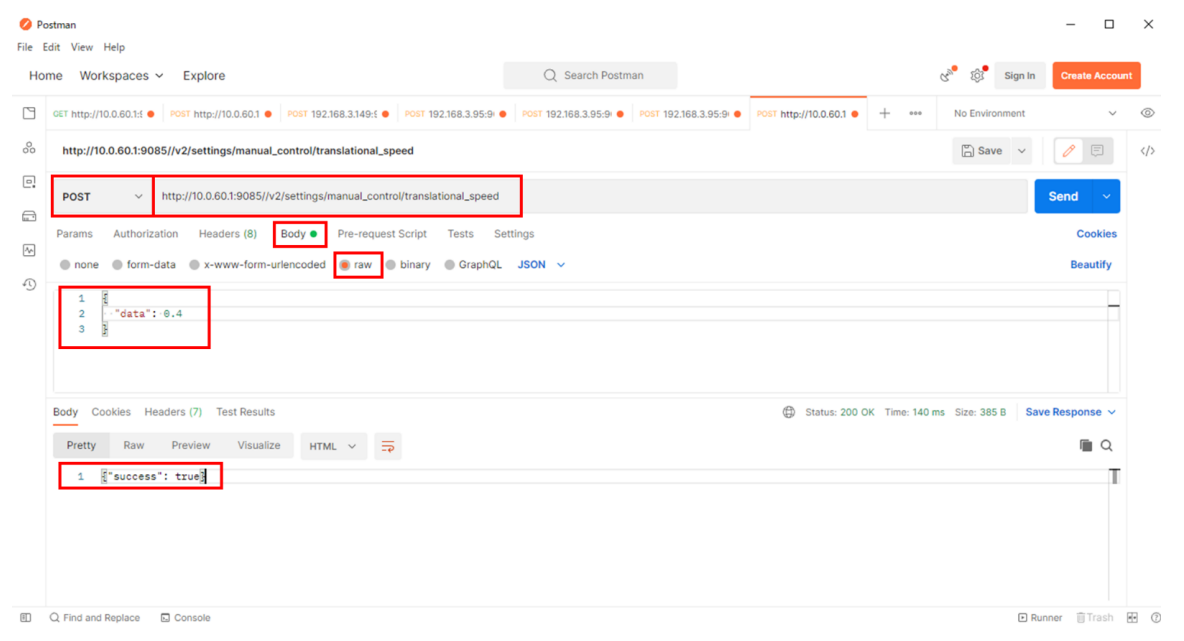Click the code snippet icon

[x=1147, y=151]
